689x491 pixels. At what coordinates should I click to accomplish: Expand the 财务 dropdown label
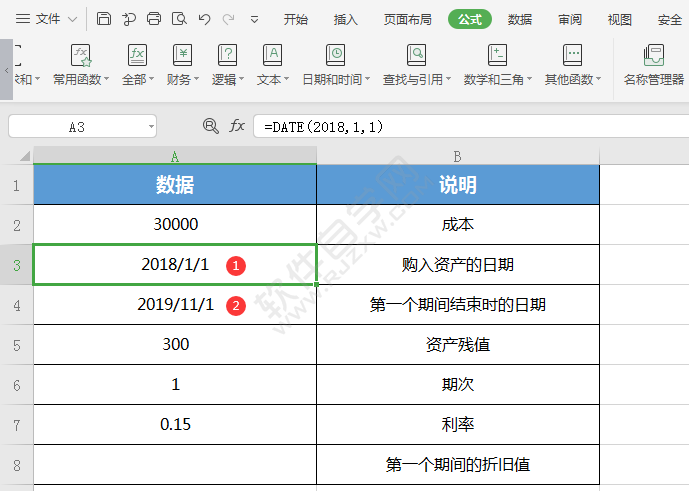pos(182,80)
